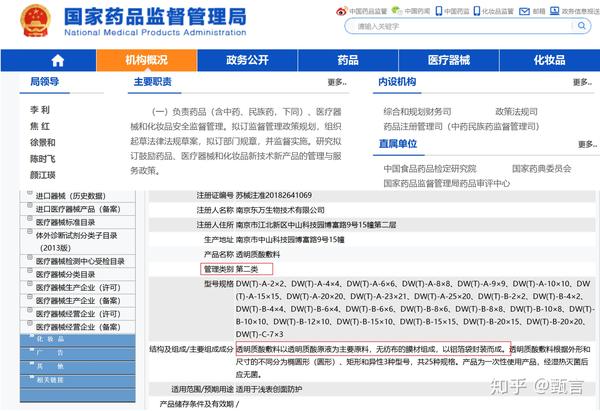This screenshot has width=600, height=411.
Task: Click the national emblem logo
Action: coord(35,21)
